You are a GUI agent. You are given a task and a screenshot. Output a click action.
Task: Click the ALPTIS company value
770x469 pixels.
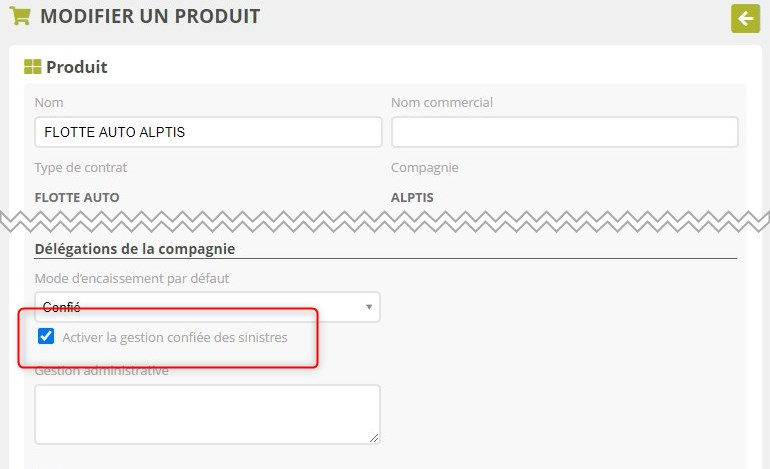pos(412,197)
